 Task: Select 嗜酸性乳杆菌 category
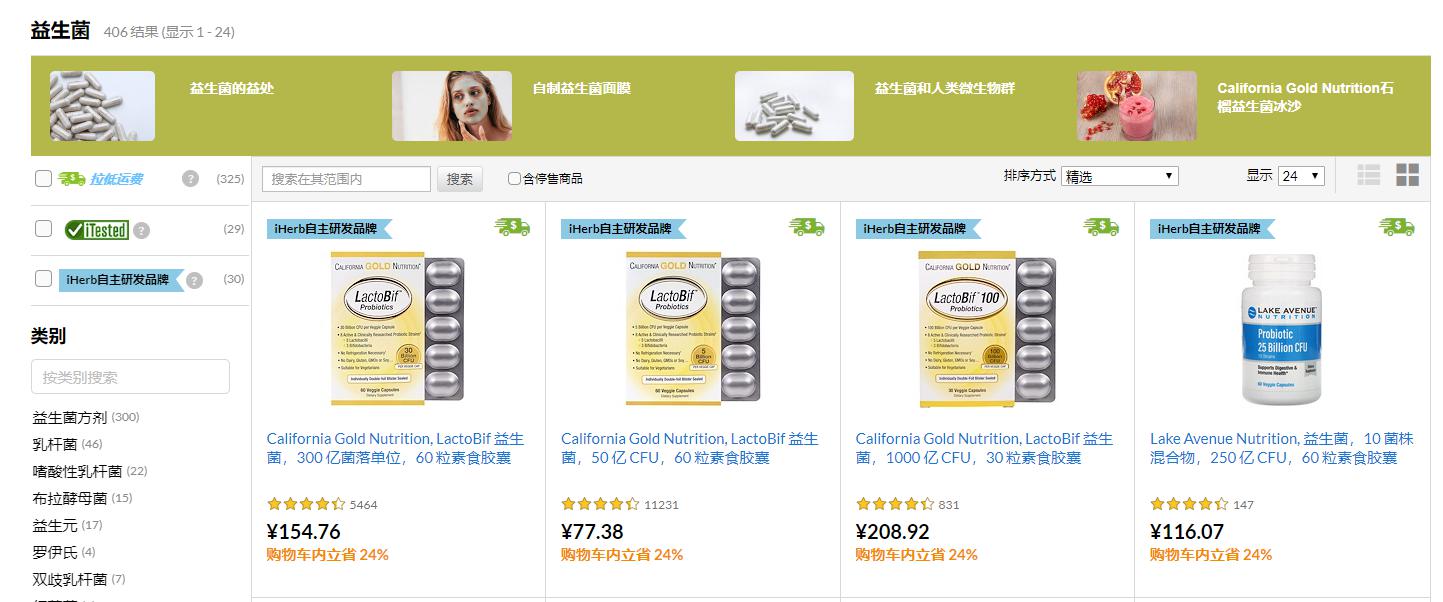tap(76, 471)
